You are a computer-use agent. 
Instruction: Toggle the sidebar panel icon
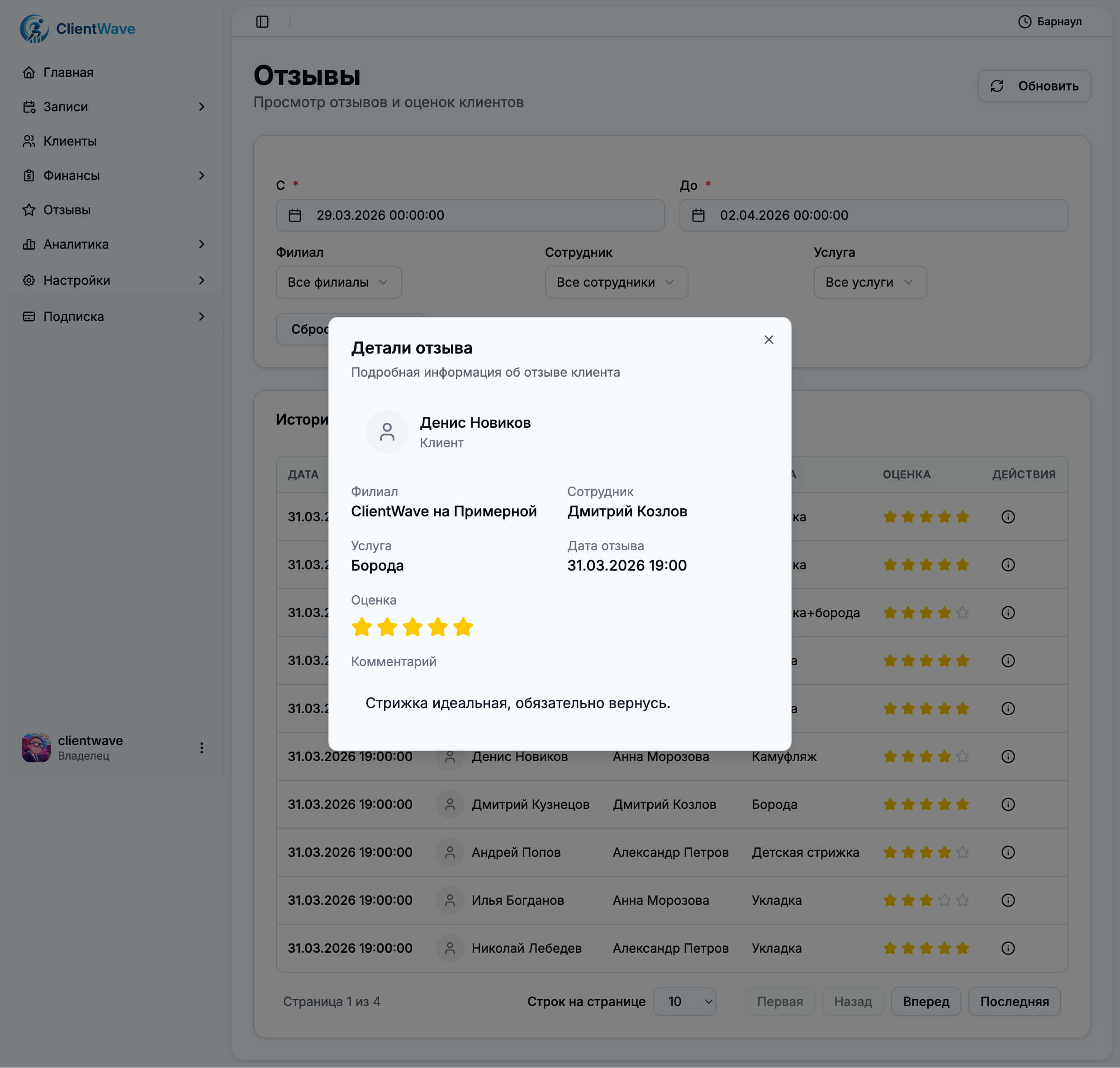coord(262,22)
